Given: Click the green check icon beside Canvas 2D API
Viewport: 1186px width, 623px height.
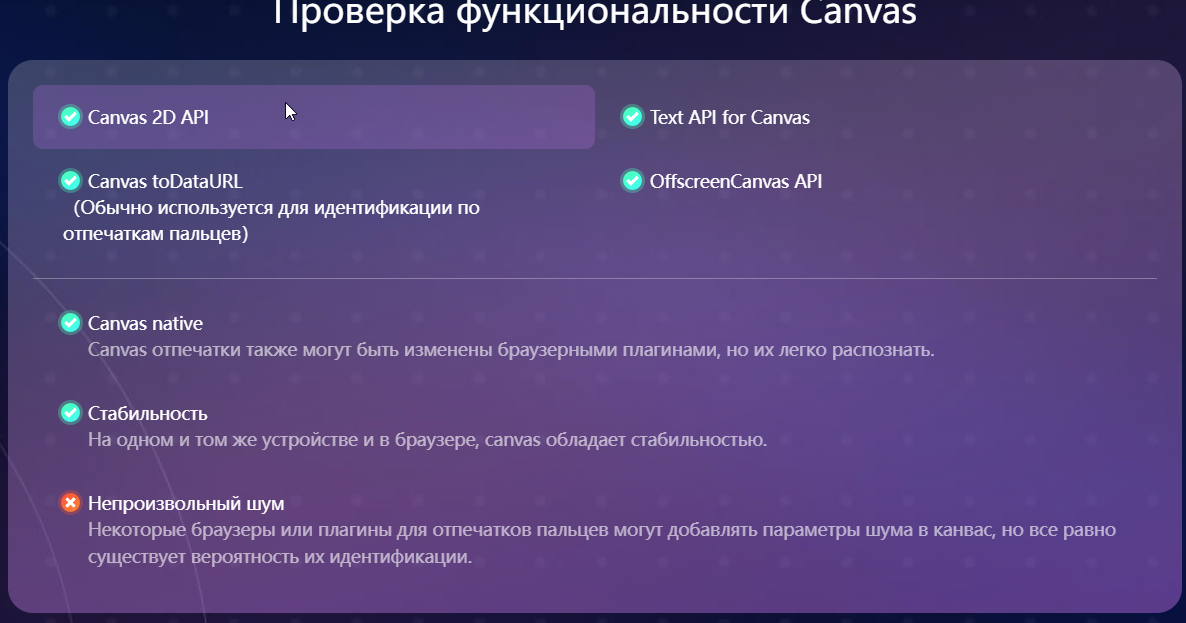Looking at the screenshot, I should (70, 117).
